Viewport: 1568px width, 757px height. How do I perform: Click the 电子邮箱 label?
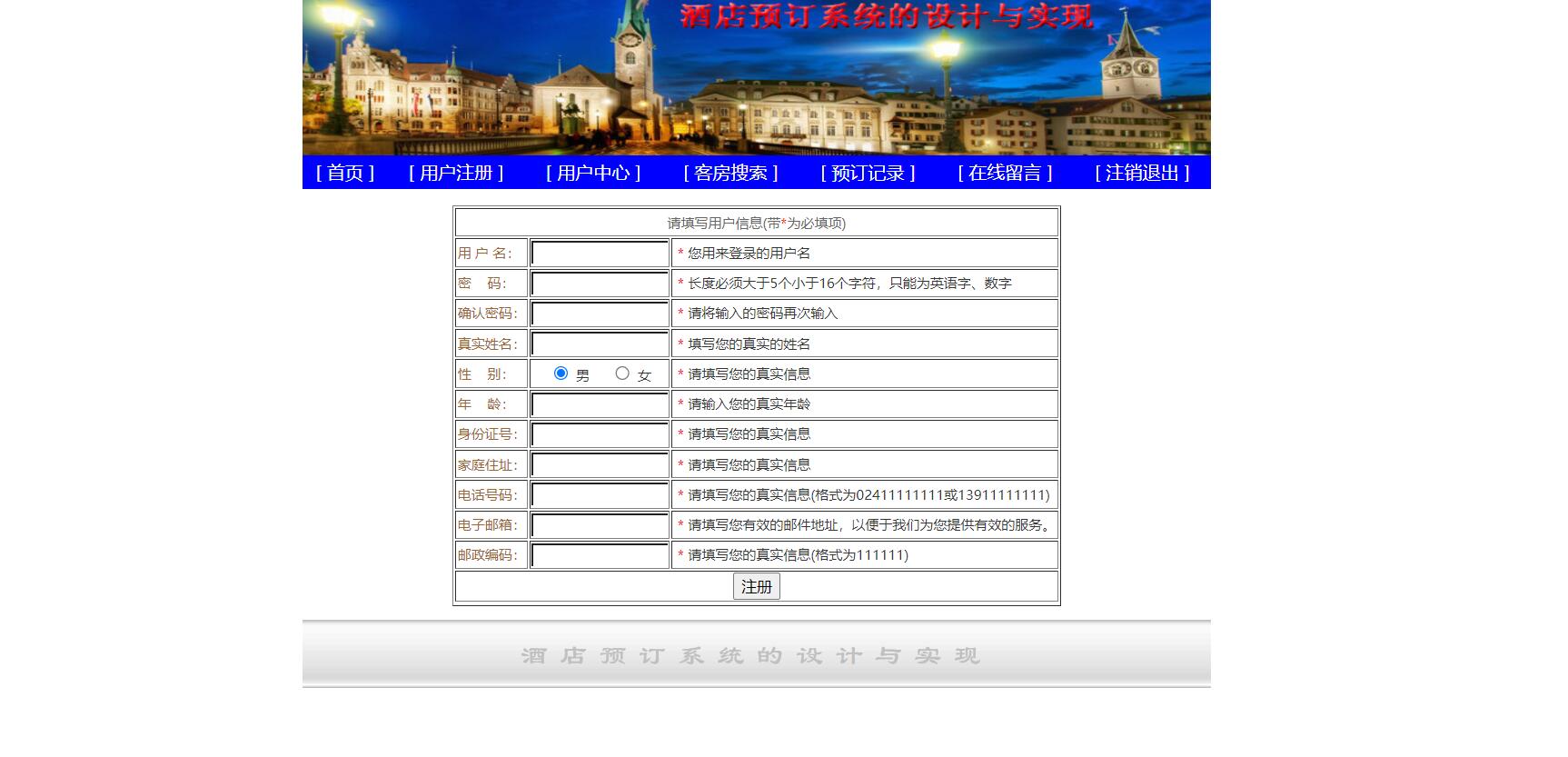(x=488, y=525)
